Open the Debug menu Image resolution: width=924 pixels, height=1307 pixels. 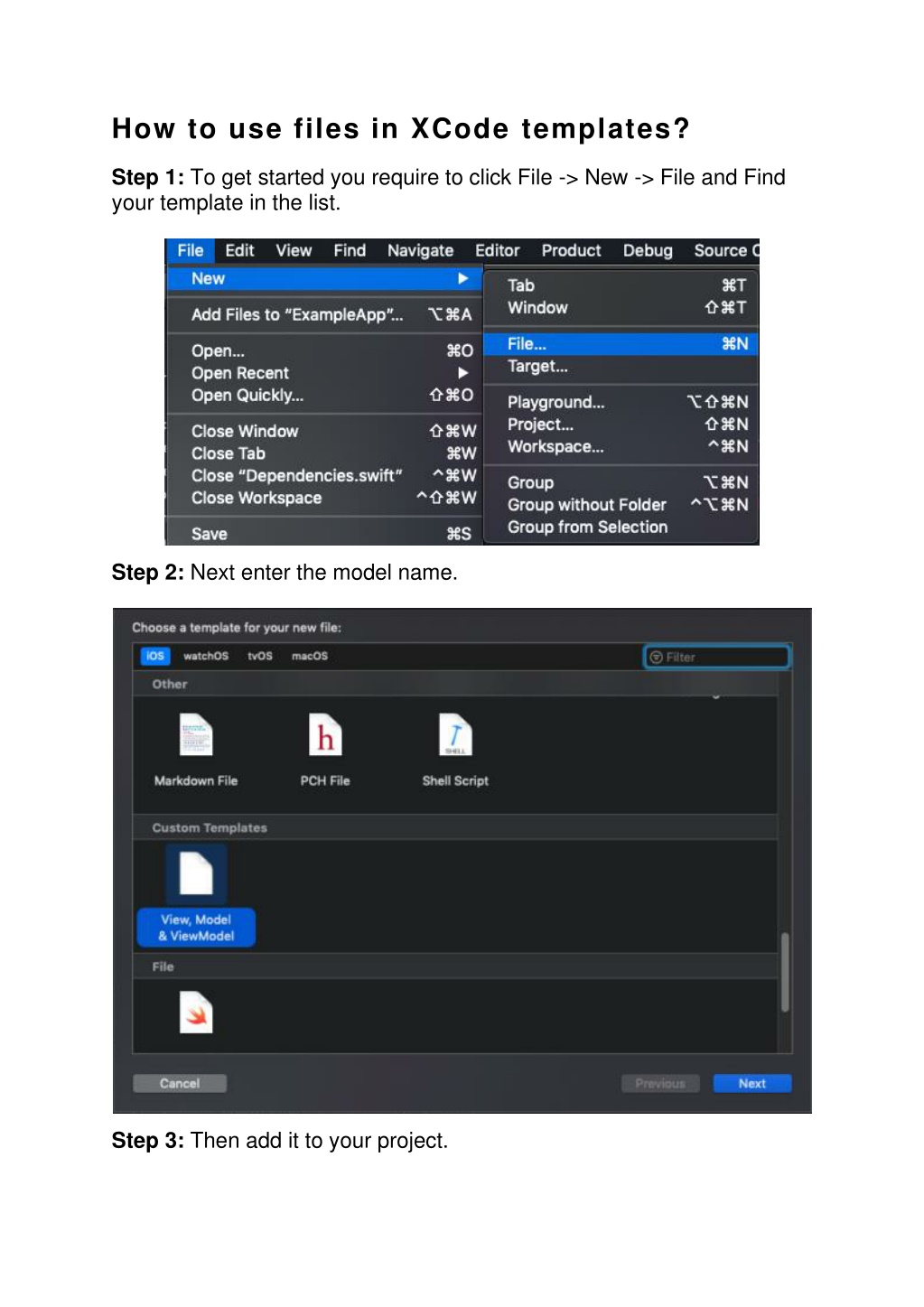[x=648, y=251]
